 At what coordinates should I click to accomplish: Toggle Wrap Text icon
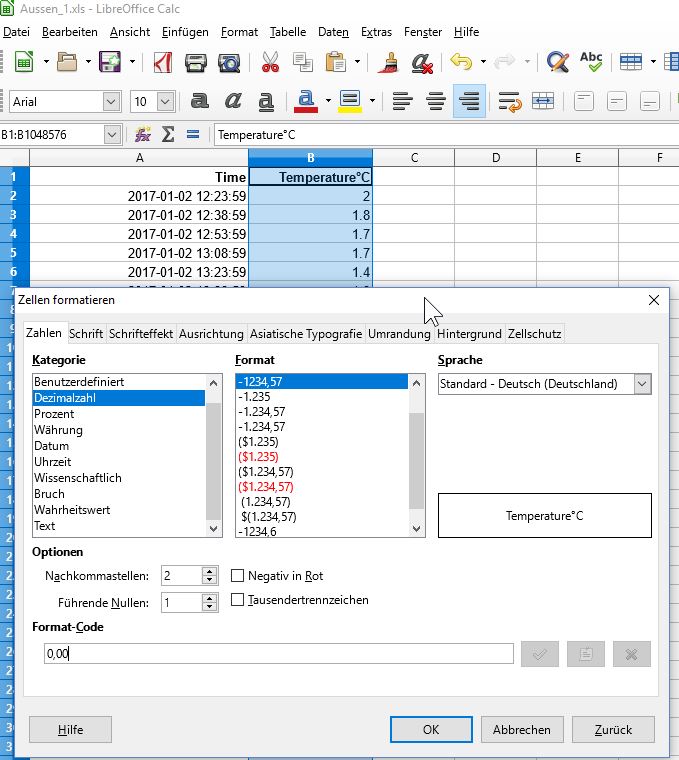(510, 101)
